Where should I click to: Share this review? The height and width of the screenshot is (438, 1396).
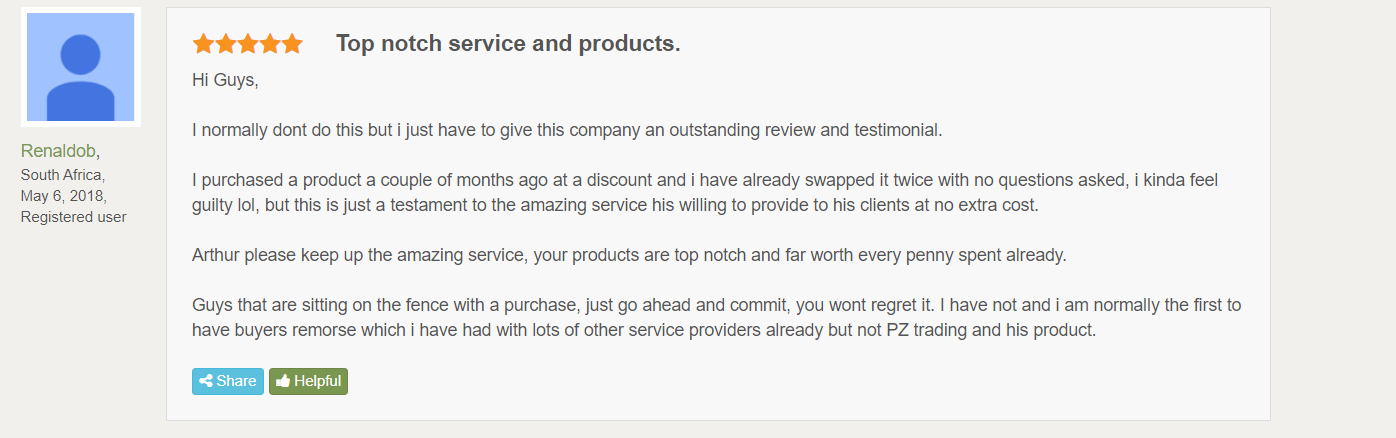click(228, 381)
